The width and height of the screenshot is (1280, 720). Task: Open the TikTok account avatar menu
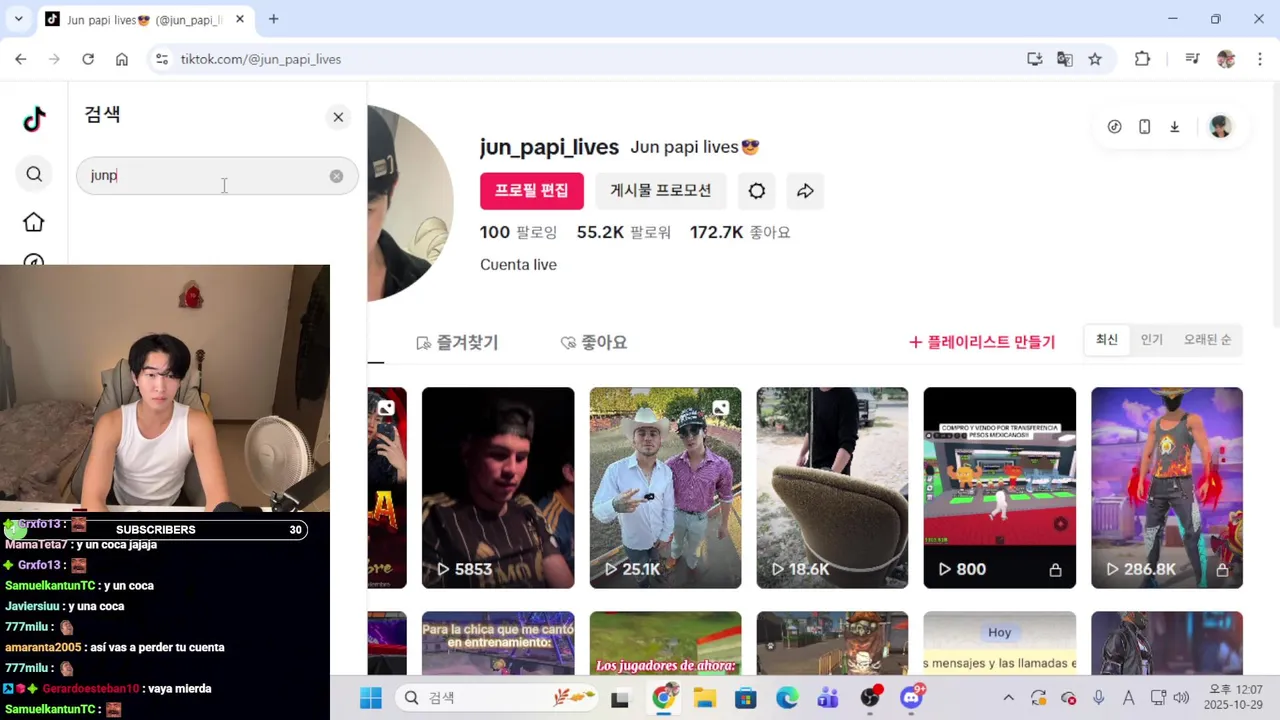[1220, 127]
